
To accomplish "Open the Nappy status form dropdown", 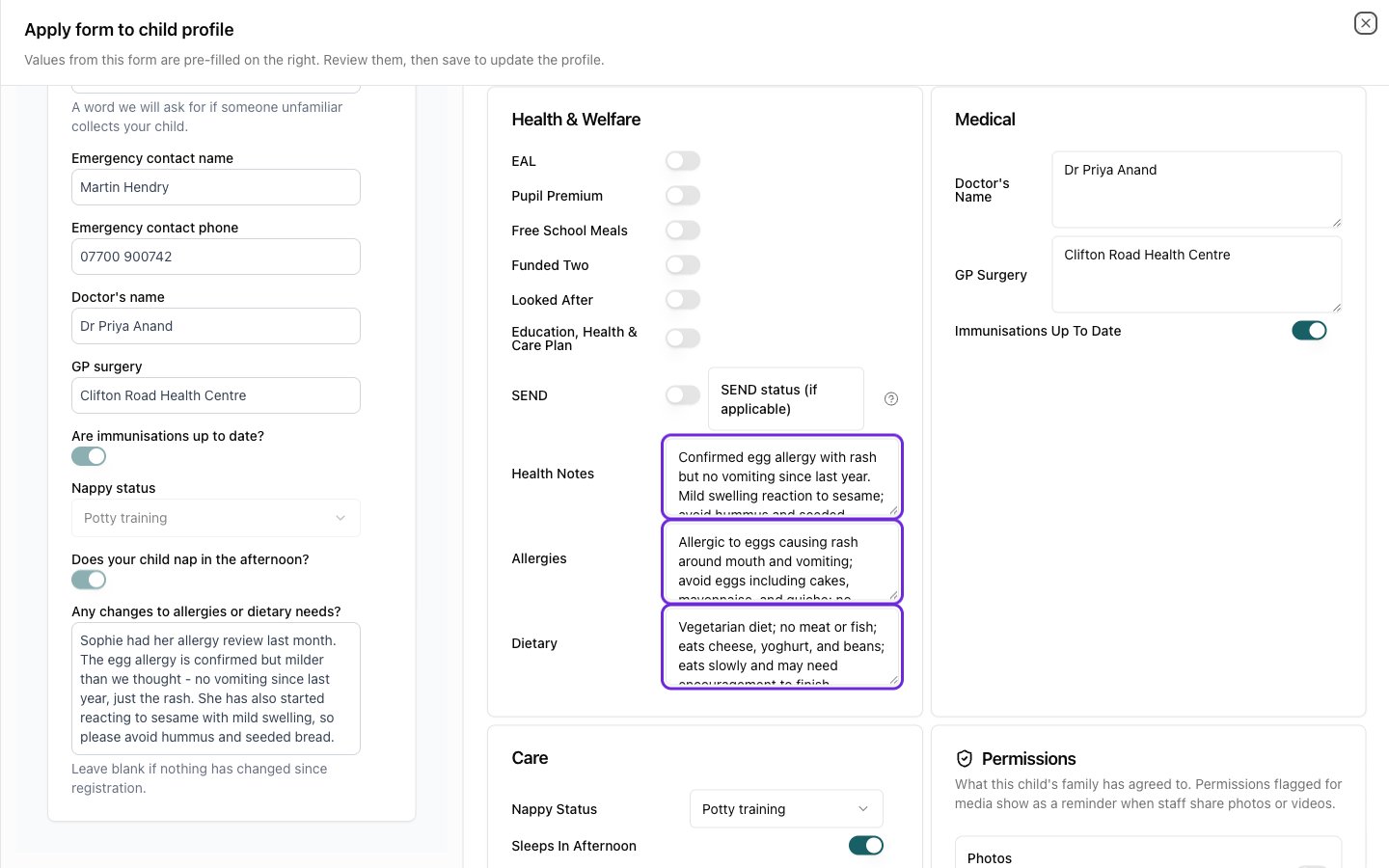I will pos(216,518).
